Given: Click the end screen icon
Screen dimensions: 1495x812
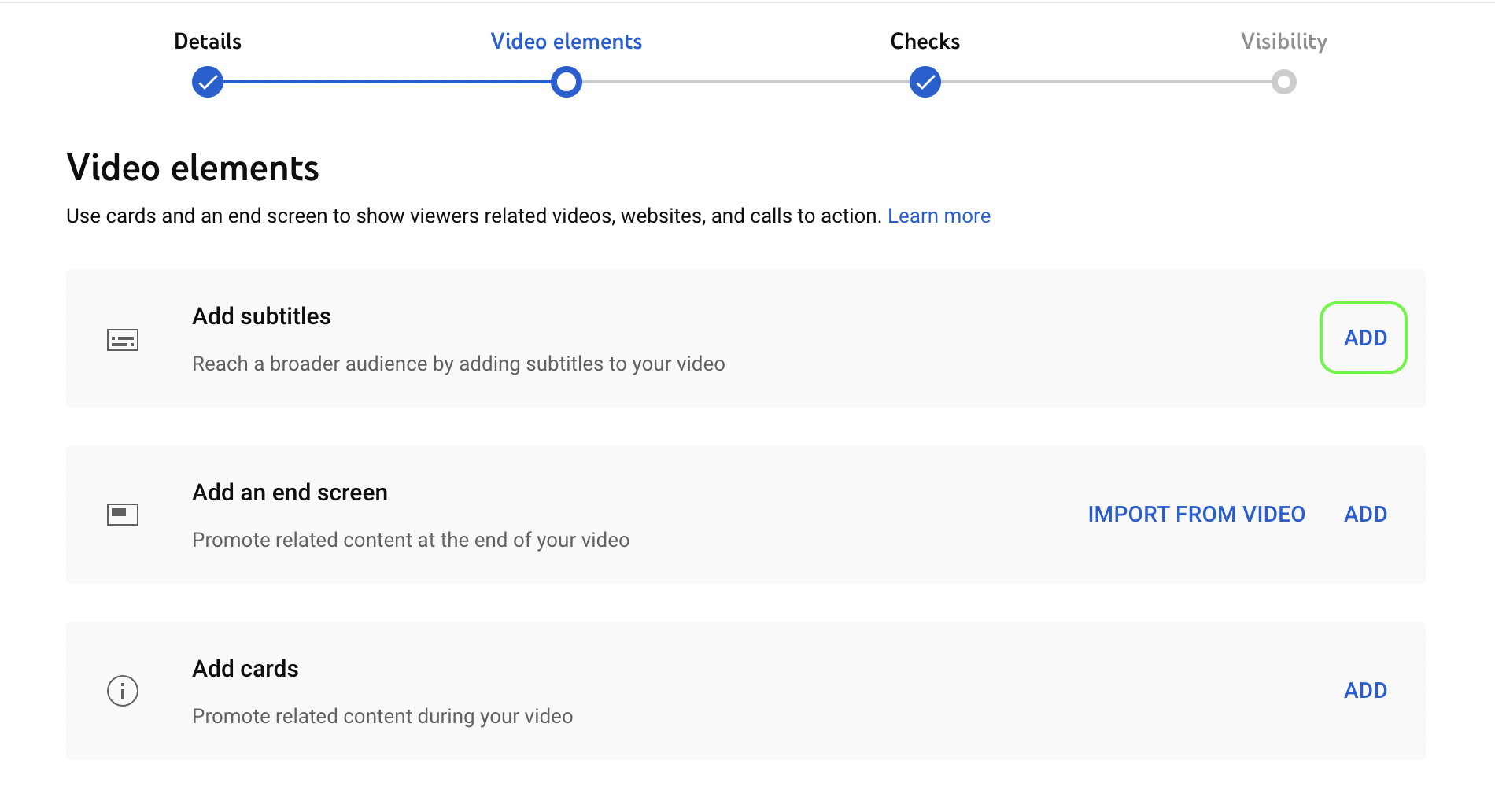Looking at the screenshot, I should (x=123, y=515).
